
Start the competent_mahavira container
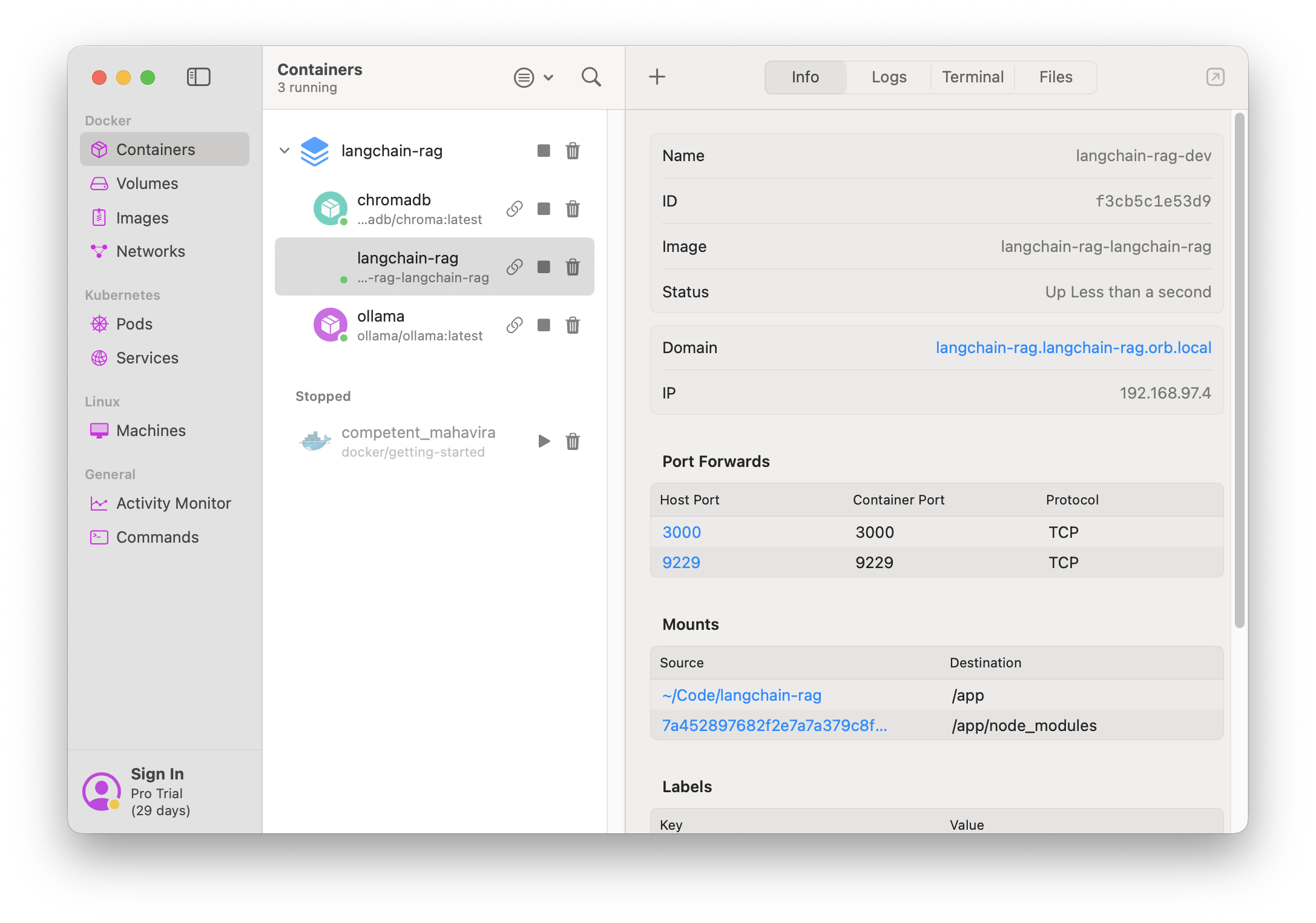point(544,441)
